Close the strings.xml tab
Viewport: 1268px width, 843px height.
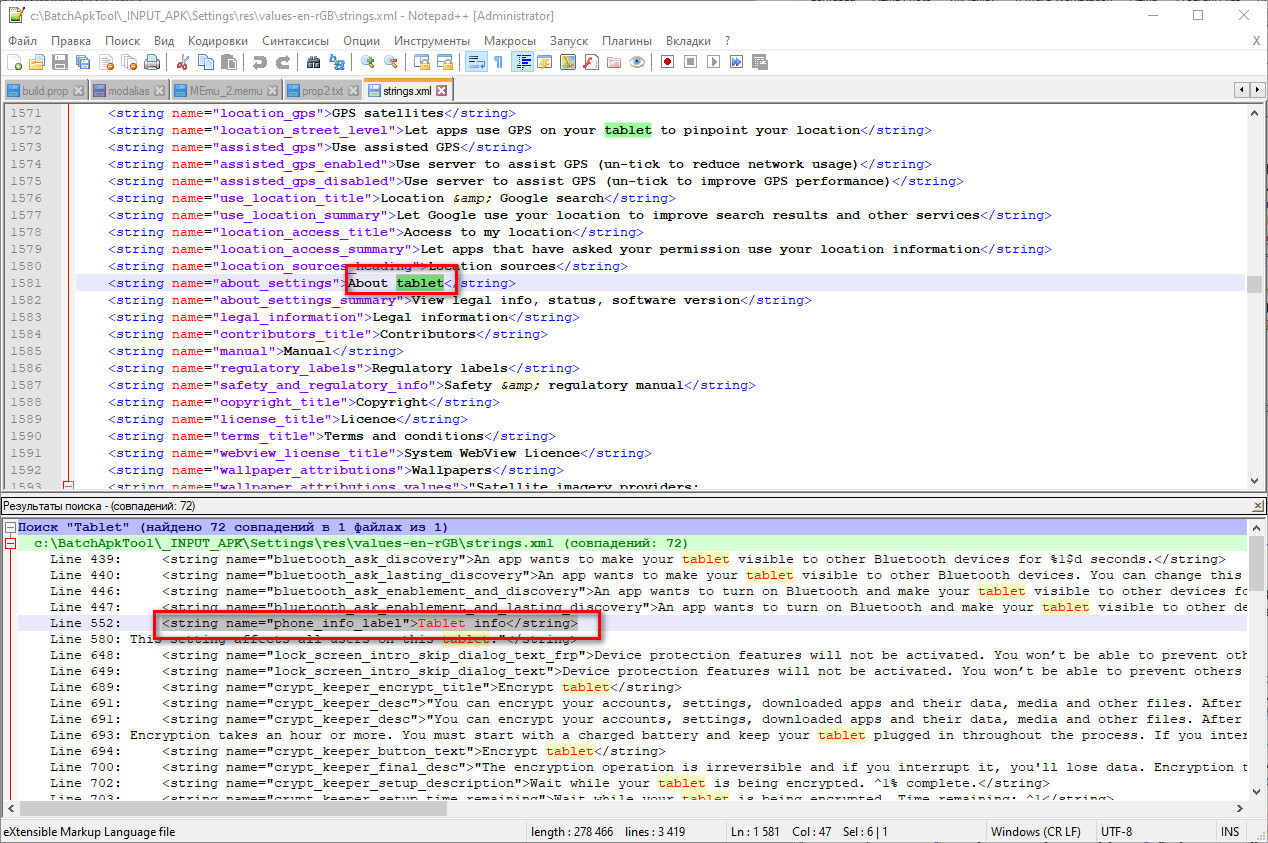click(442, 91)
